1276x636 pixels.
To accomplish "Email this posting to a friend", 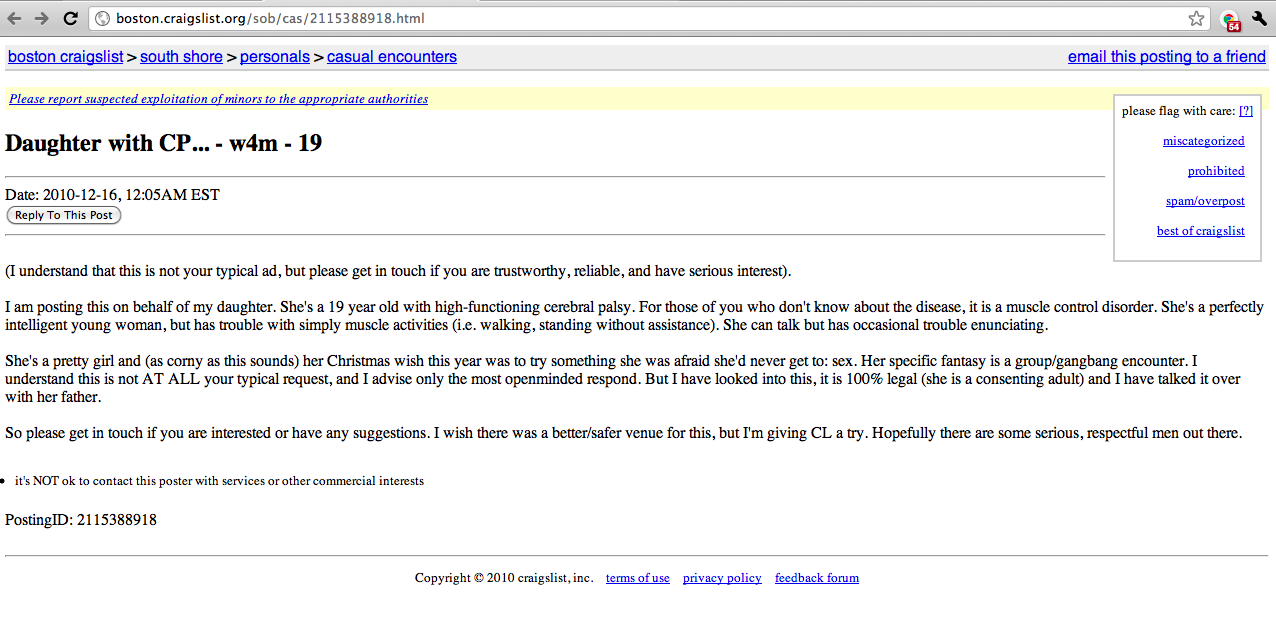I will (1166, 57).
